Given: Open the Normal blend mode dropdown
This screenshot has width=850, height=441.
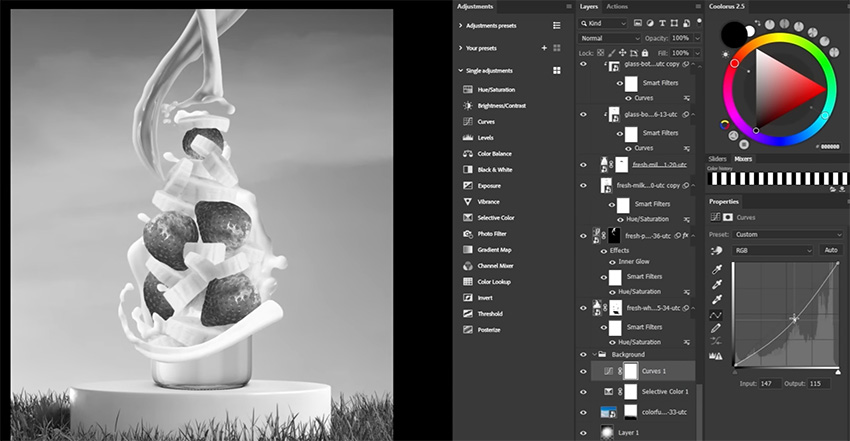Looking at the screenshot, I should (x=610, y=38).
